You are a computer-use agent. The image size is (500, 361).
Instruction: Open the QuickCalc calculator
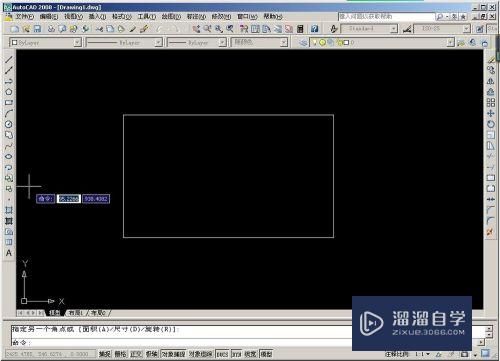click(300, 29)
